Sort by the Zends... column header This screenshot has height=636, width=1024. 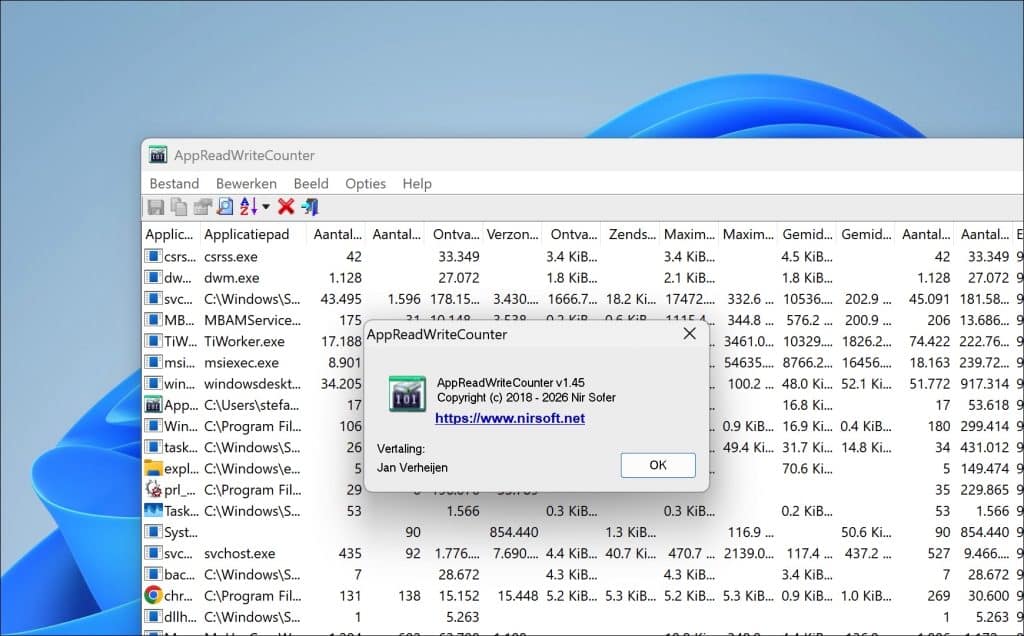[632, 234]
